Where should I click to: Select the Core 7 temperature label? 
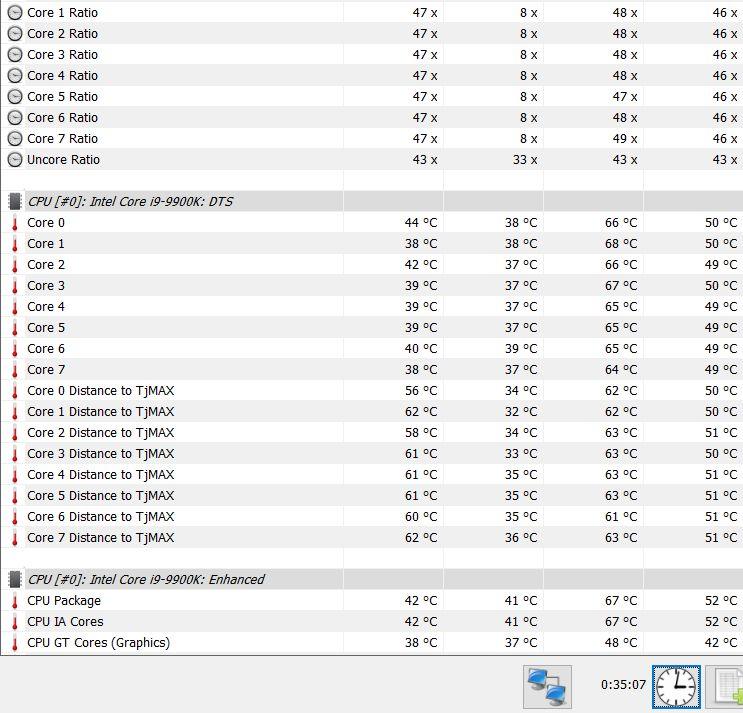pyautogui.click(x=46, y=370)
